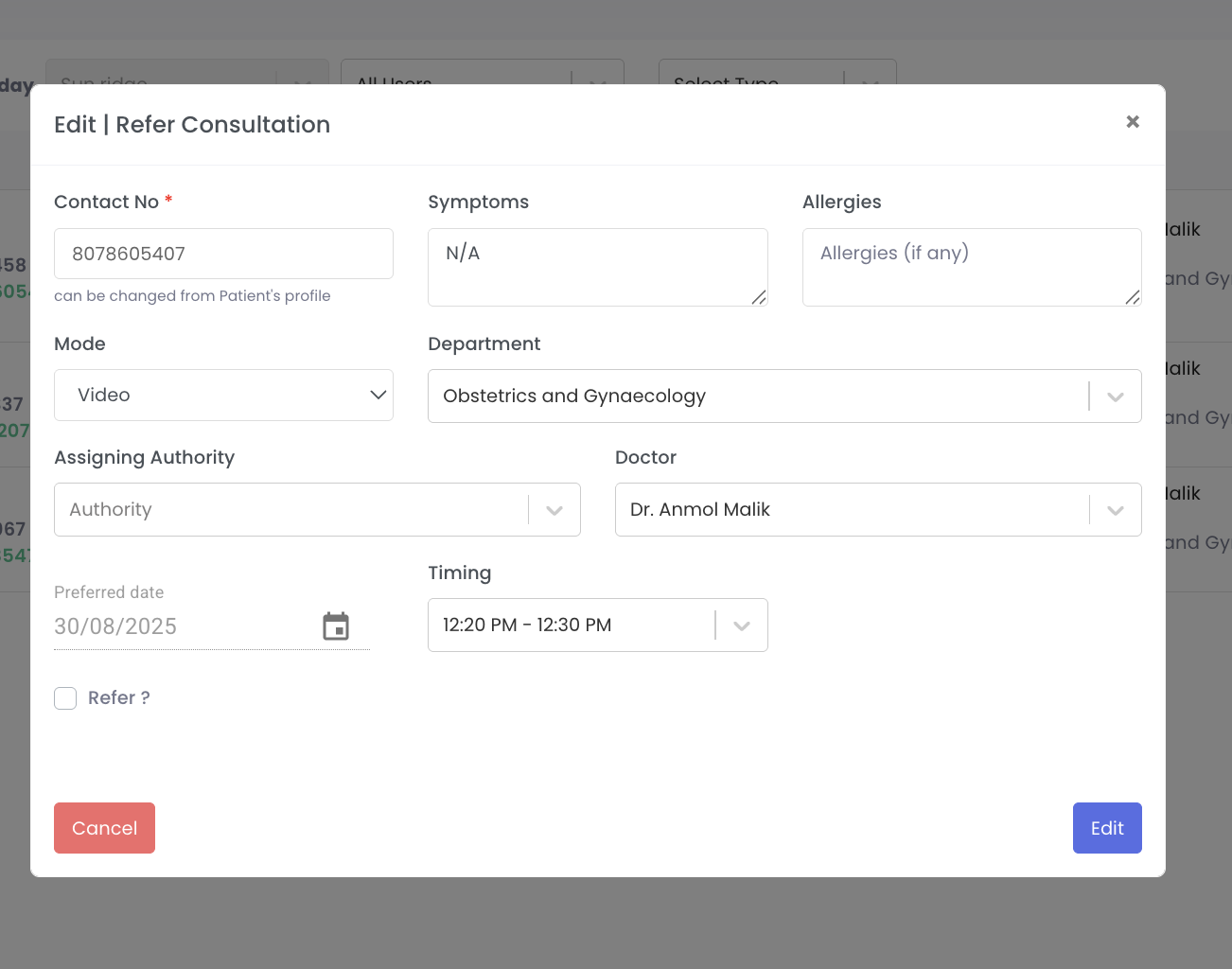The height and width of the screenshot is (969, 1232).
Task: Close the Refer Consultation dialog with X
Action: click(1132, 121)
